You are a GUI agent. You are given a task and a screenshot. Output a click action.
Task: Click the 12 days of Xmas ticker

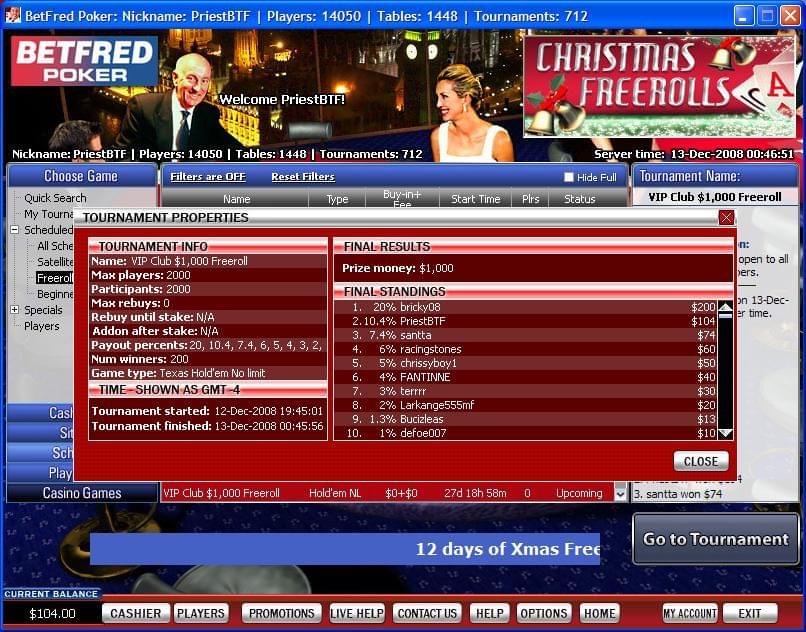point(345,549)
